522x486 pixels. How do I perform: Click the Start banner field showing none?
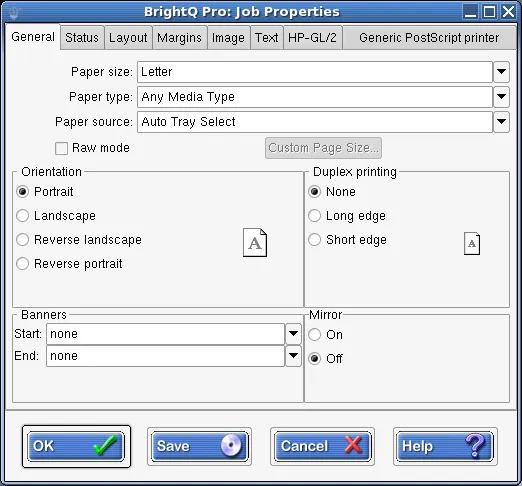coord(165,334)
